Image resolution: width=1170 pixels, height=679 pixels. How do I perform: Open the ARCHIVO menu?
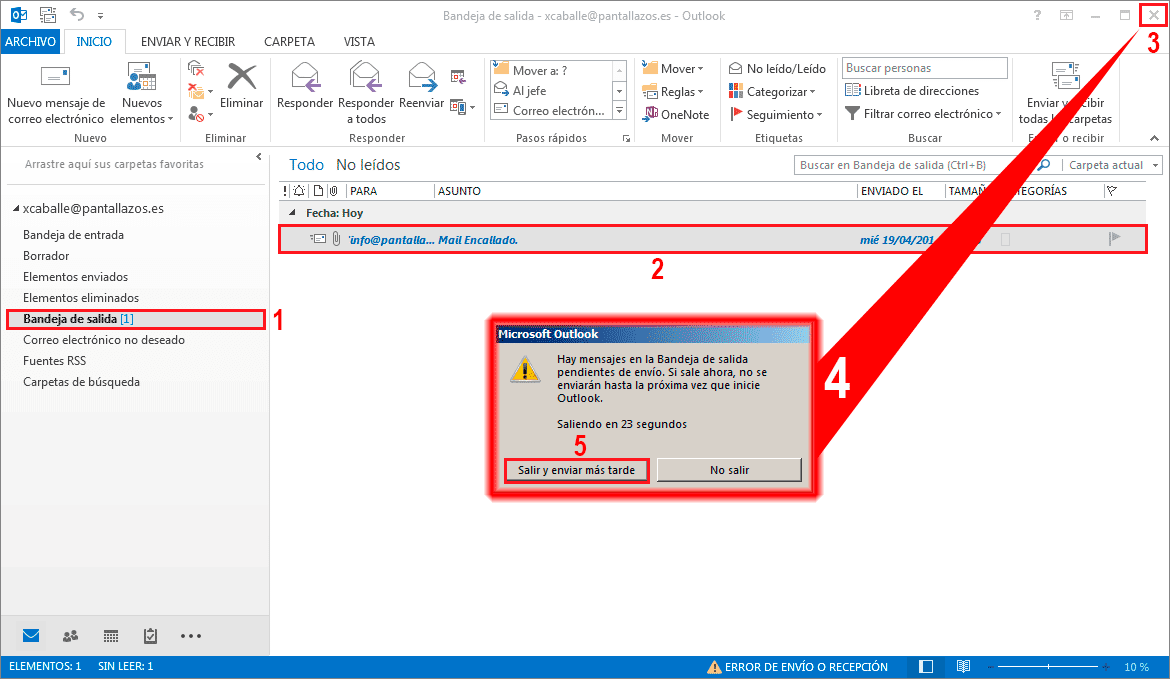31,41
